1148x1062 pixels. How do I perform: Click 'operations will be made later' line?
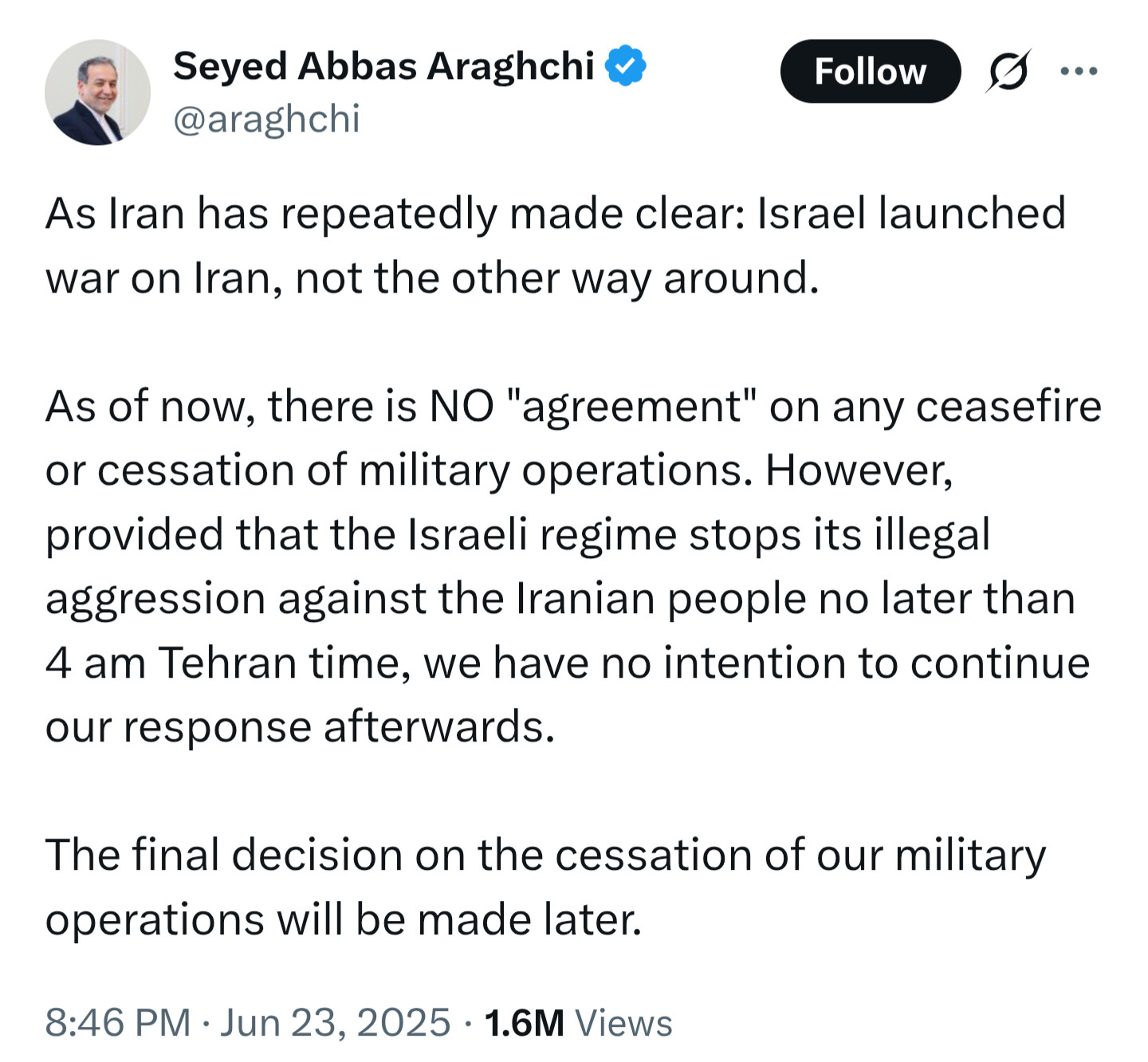pos(344,919)
